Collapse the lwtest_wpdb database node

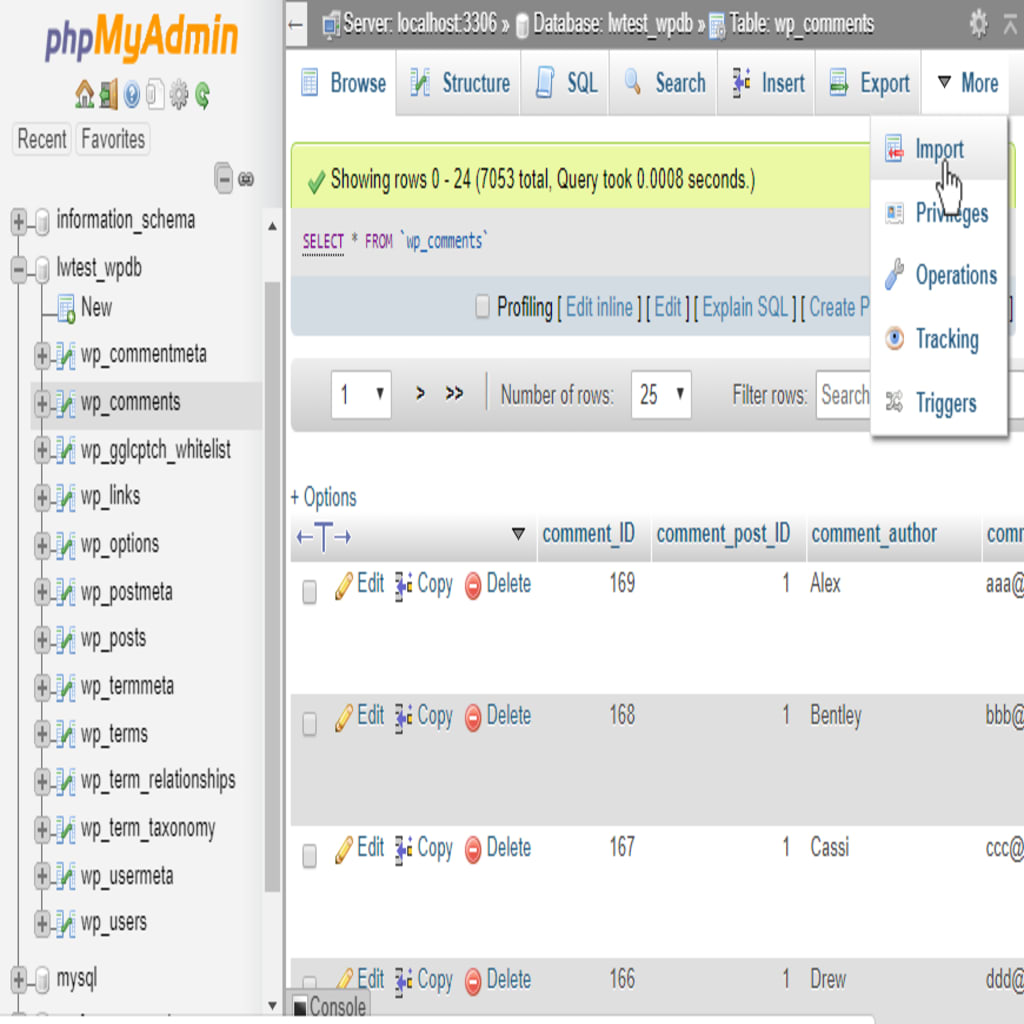(18, 269)
